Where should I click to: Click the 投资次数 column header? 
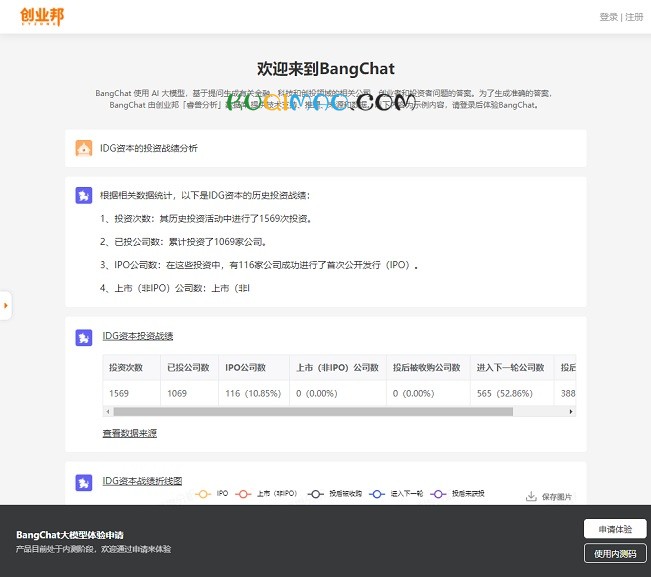click(131, 367)
